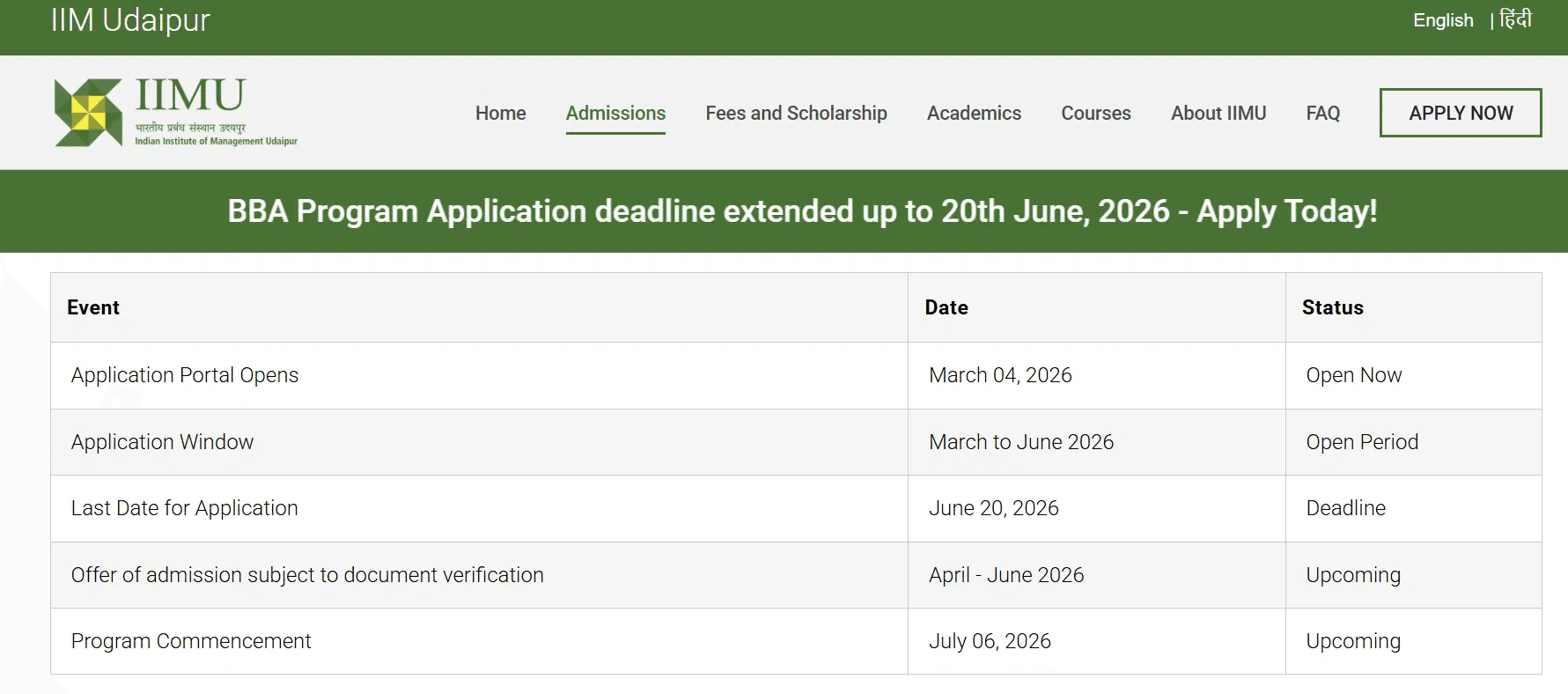Select the 'March 04, 2026' date cell
The width and height of the screenshot is (1568, 694).
tap(1097, 375)
